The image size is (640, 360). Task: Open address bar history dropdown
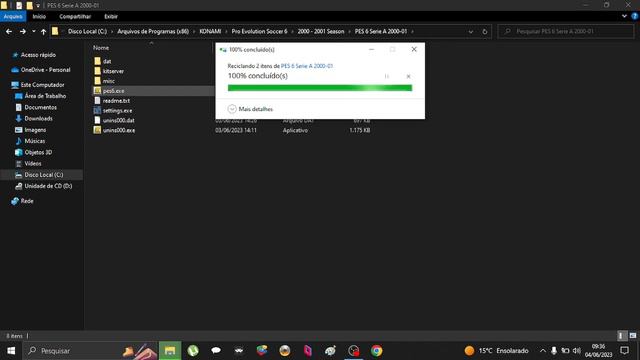pos(471,31)
